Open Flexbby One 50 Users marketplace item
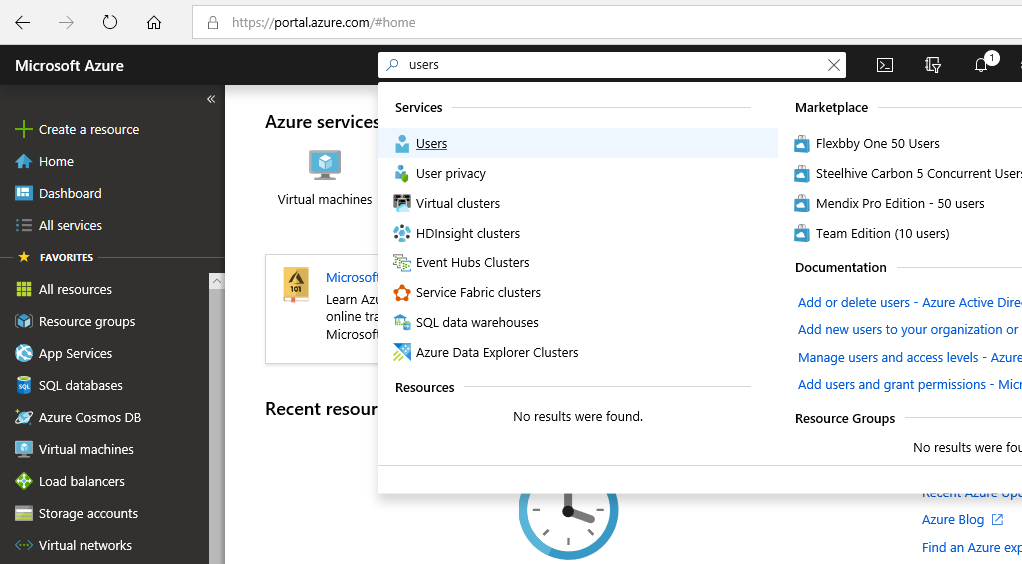The width and height of the screenshot is (1022, 564). [877, 143]
